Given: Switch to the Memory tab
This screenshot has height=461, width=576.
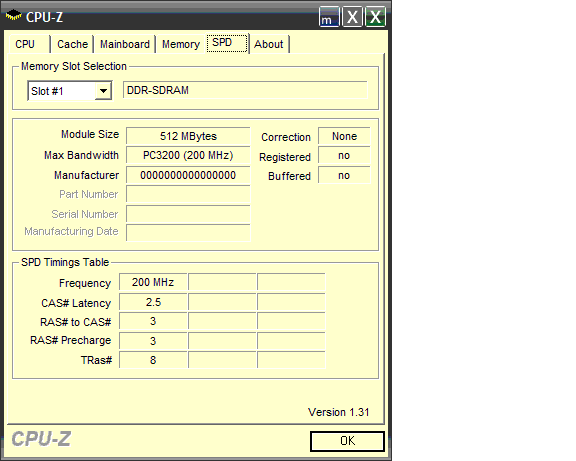Looking at the screenshot, I should [x=181, y=44].
